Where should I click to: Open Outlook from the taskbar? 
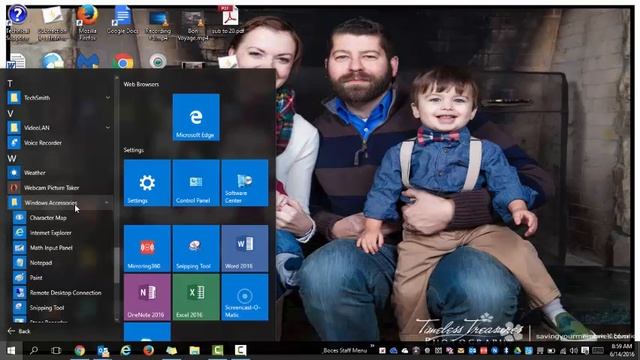103,350
